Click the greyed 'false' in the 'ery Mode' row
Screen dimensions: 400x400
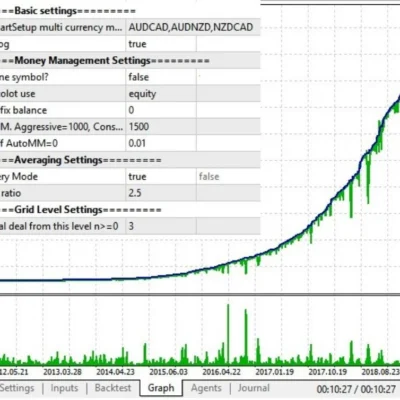click(209, 177)
